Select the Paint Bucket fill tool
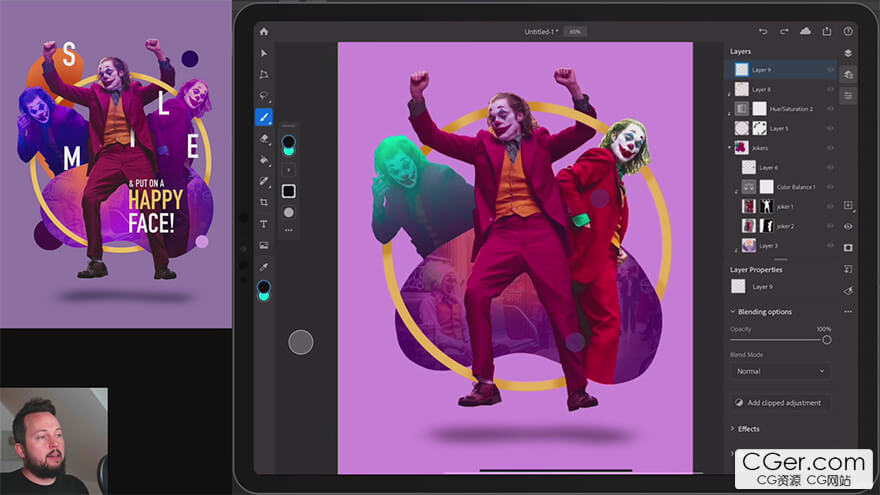Viewport: 880px width, 495px height. click(264, 160)
